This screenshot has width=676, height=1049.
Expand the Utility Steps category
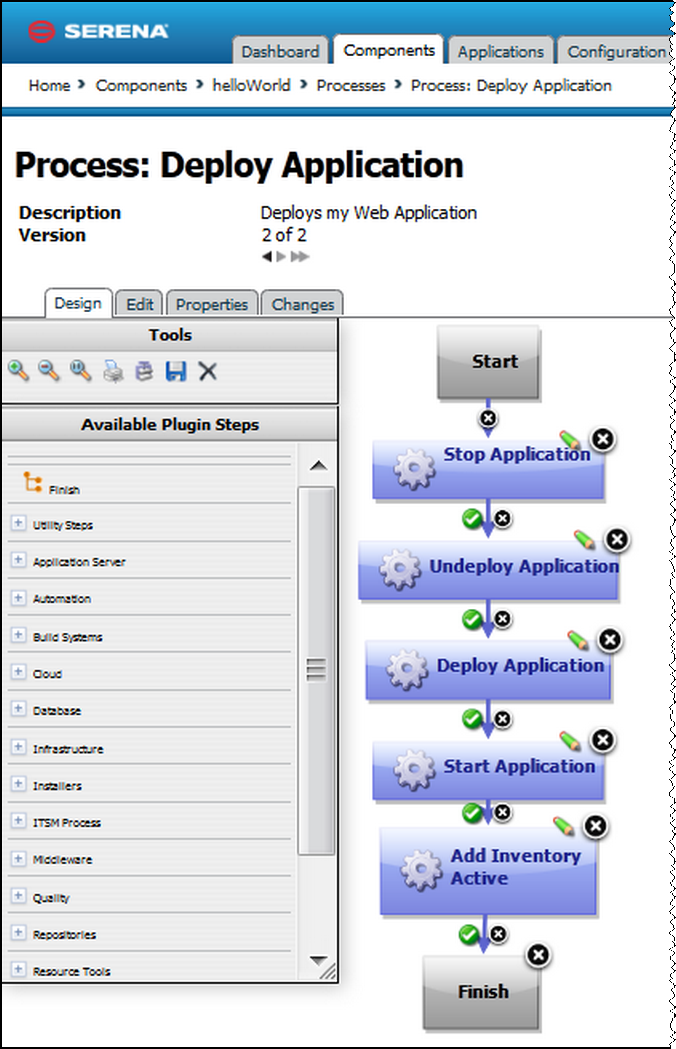[x=19, y=522]
